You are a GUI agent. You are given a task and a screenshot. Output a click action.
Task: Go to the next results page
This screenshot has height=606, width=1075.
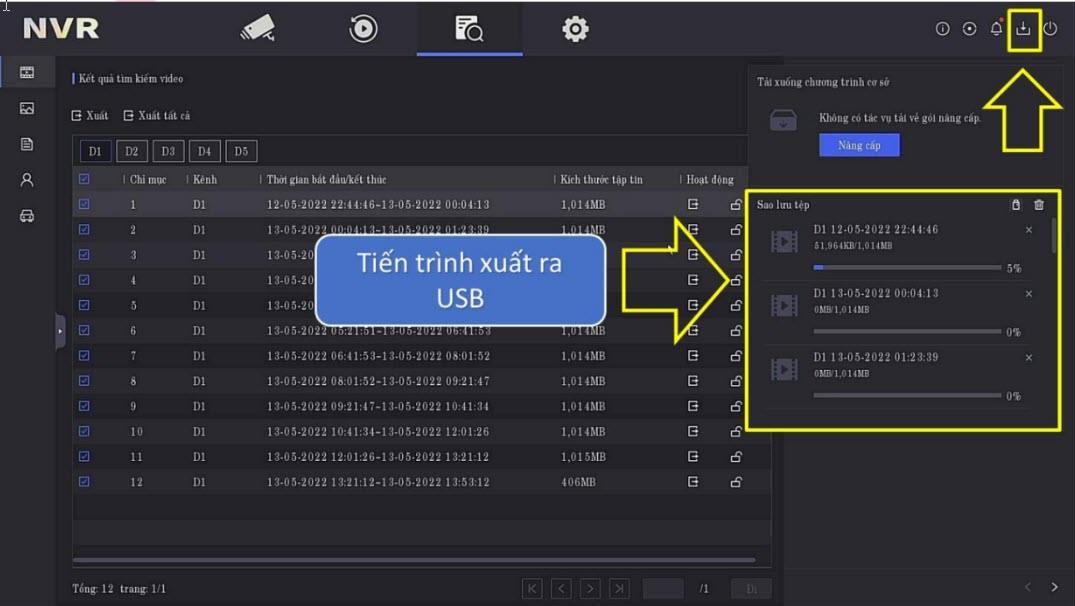(x=591, y=589)
